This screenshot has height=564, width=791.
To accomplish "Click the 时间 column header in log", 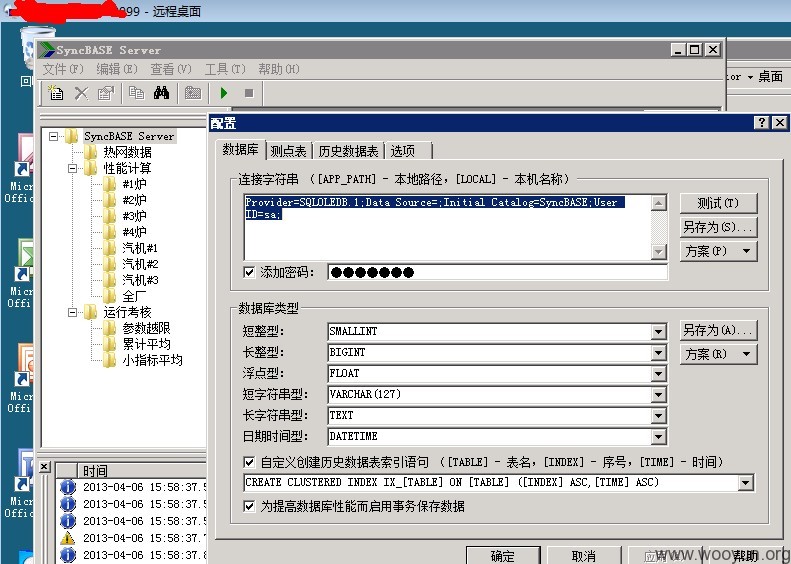I will point(142,470).
